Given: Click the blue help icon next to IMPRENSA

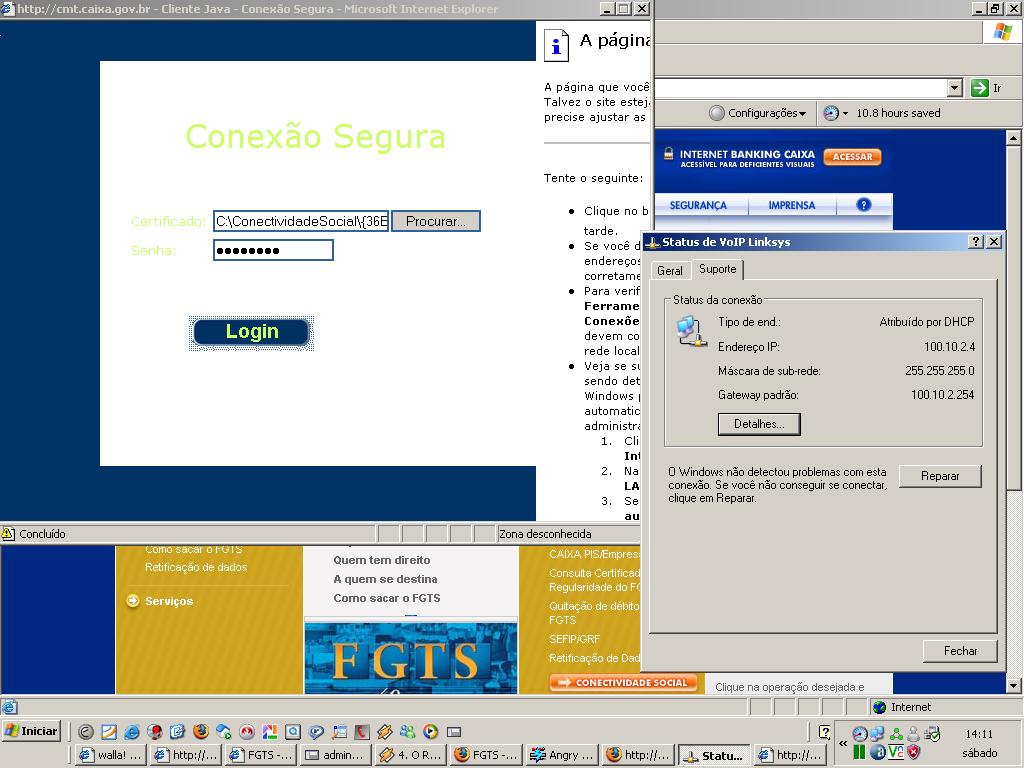Looking at the screenshot, I should (863, 205).
